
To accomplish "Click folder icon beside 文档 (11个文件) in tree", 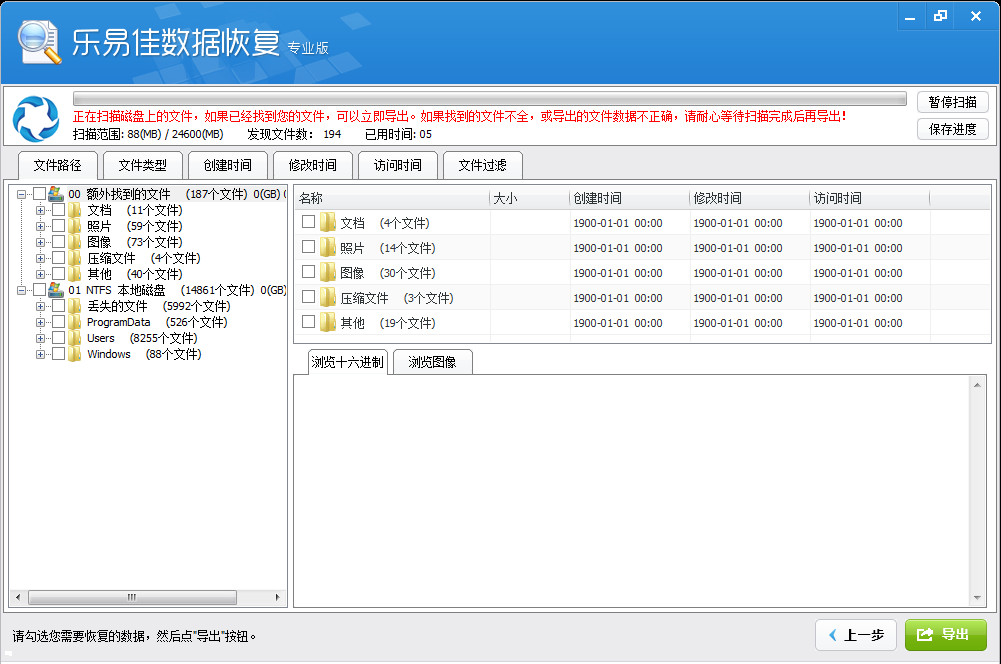I will pos(75,210).
